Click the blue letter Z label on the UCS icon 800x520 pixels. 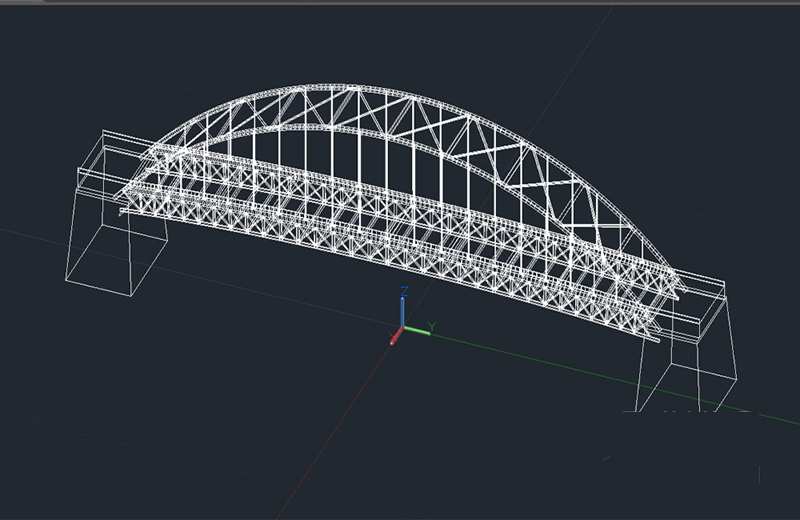[403, 291]
